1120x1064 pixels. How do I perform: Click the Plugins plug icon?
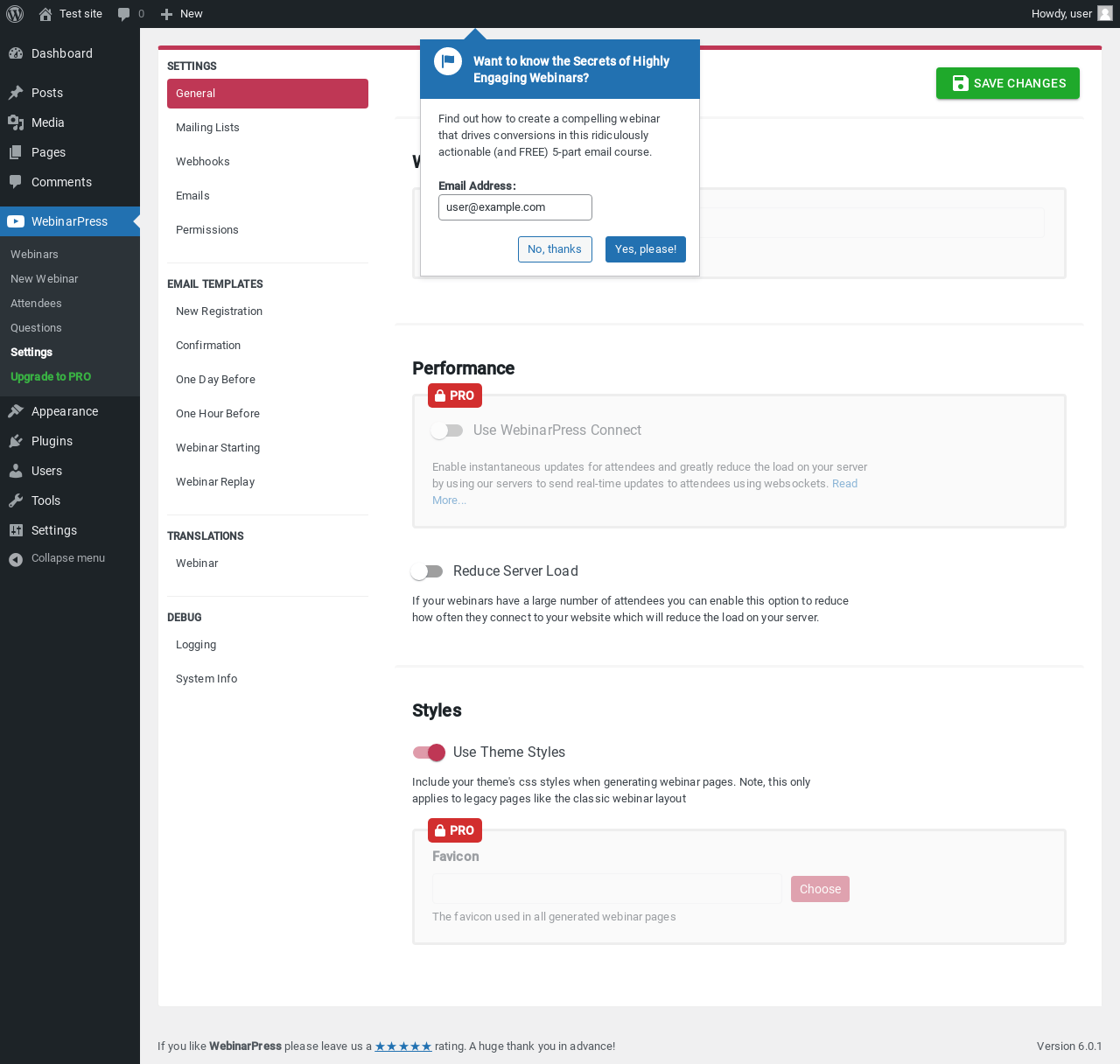16,441
